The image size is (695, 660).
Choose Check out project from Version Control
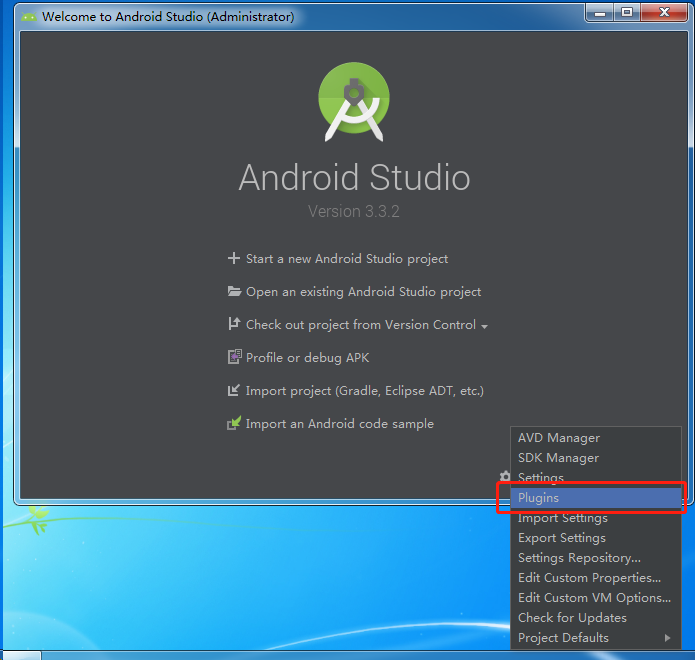(x=361, y=324)
